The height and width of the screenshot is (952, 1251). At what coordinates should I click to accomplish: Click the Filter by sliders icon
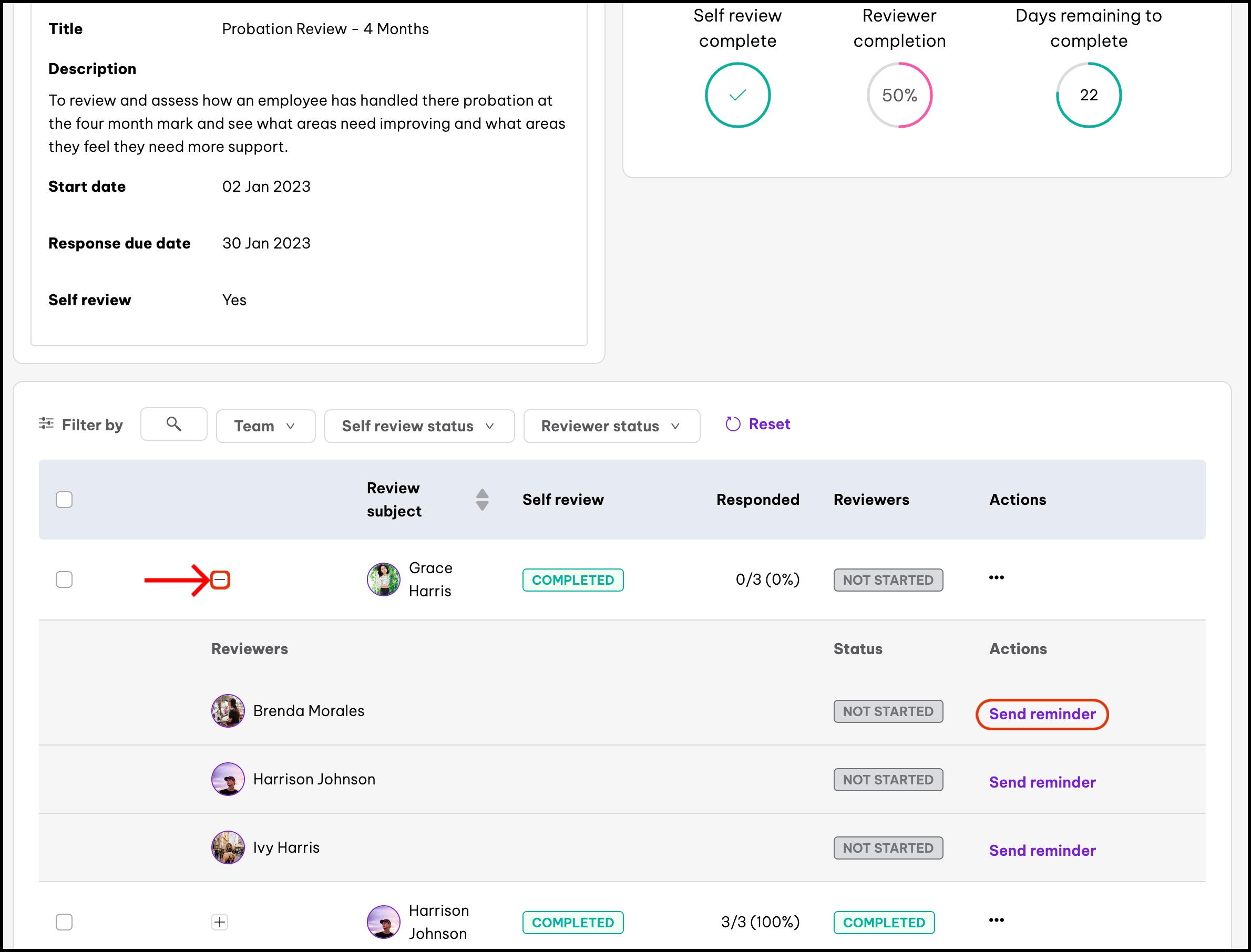click(x=46, y=423)
